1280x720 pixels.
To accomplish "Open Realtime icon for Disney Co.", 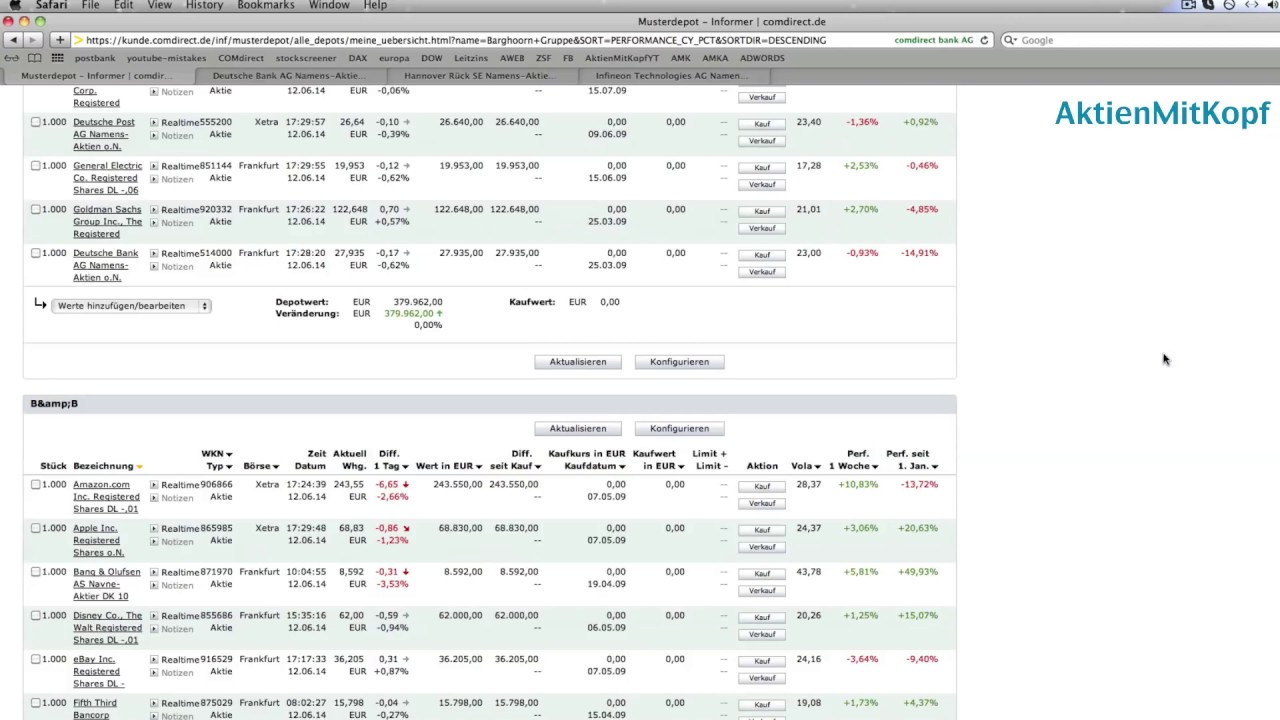I will coord(154,617).
